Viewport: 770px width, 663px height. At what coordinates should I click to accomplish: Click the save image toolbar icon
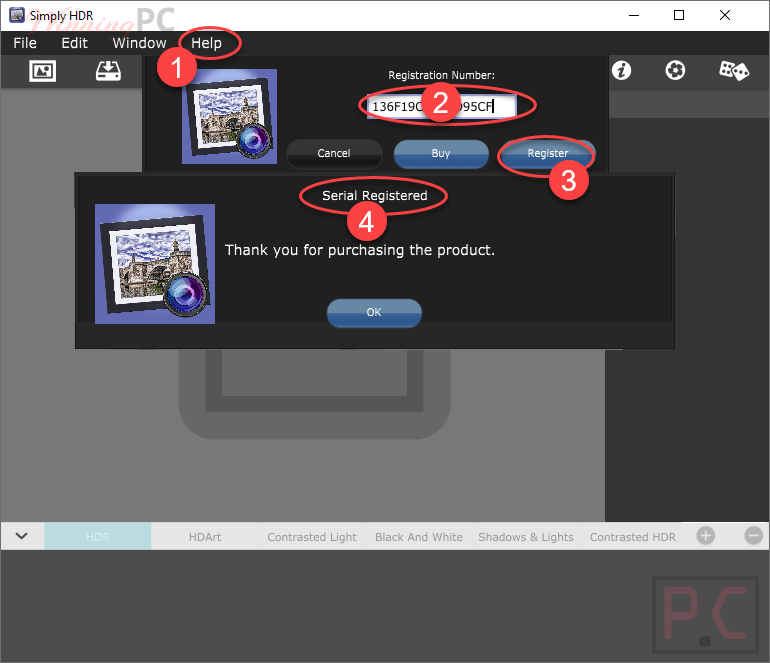point(108,71)
